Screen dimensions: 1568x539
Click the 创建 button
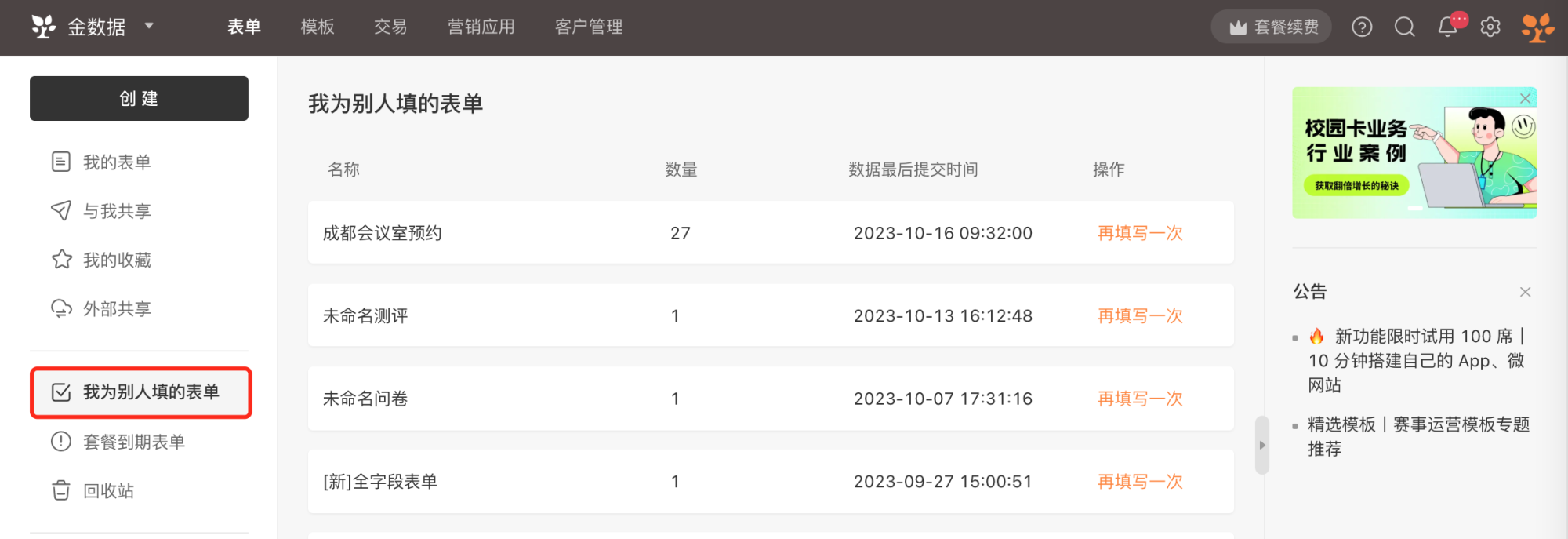[x=139, y=98]
